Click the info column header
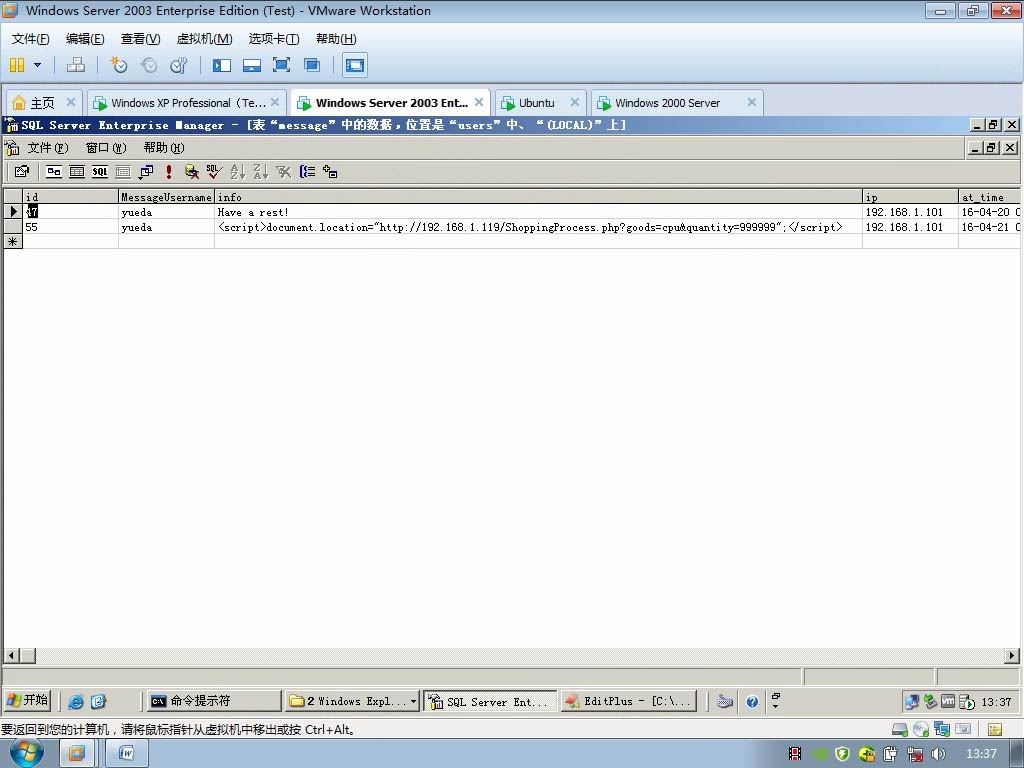Viewport: 1024px width, 768px height. 538,197
